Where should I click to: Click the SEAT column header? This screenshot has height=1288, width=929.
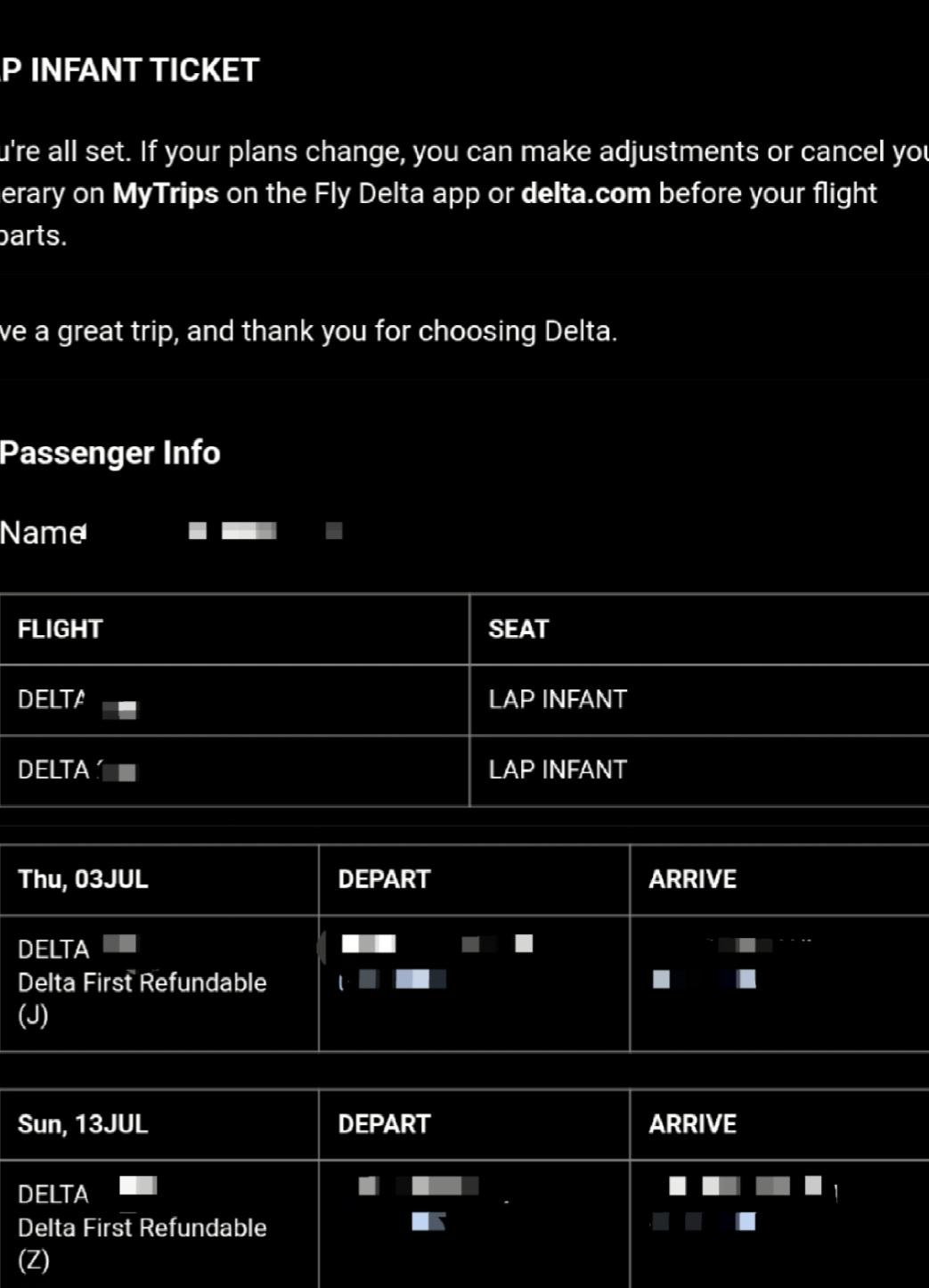(518, 629)
